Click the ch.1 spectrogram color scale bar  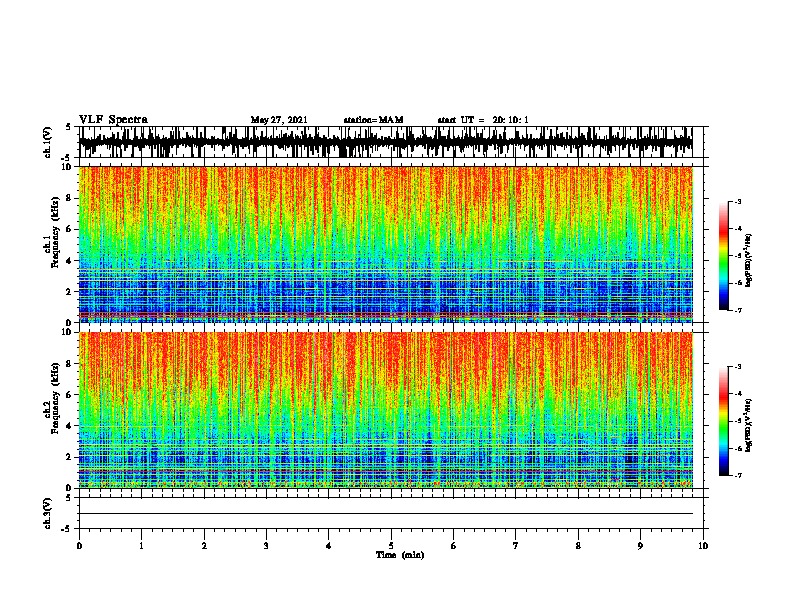[x=724, y=256]
